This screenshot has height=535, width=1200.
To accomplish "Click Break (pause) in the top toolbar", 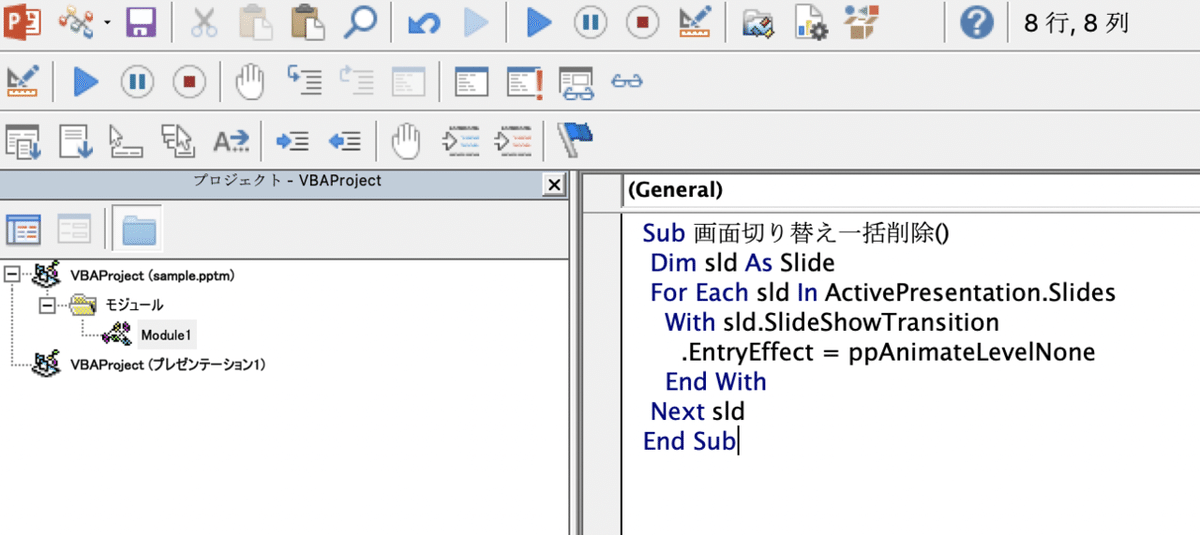I will click(x=590, y=22).
